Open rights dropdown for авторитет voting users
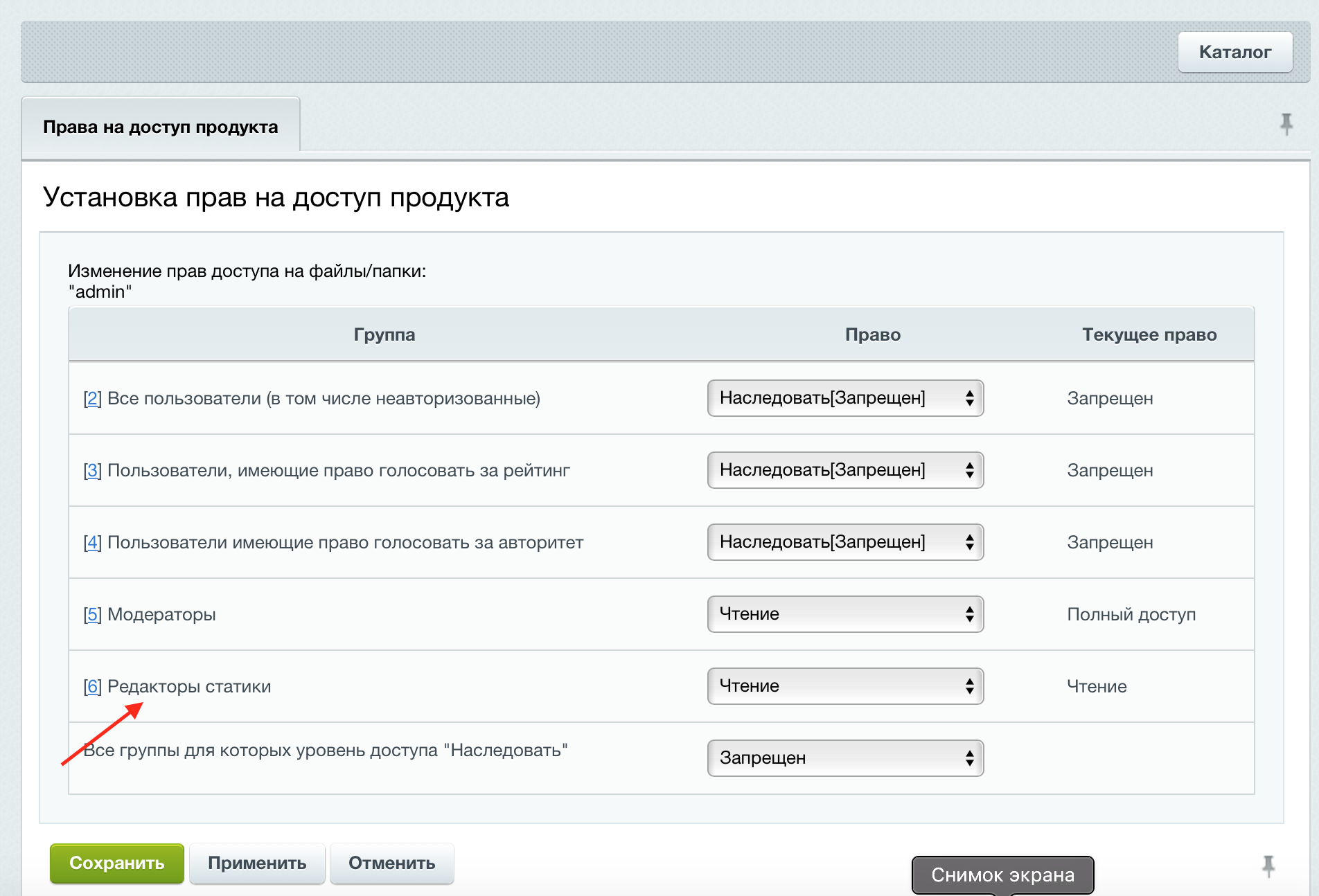Image resolution: width=1319 pixels, height=896 pixels. click(x=845, y=542)
